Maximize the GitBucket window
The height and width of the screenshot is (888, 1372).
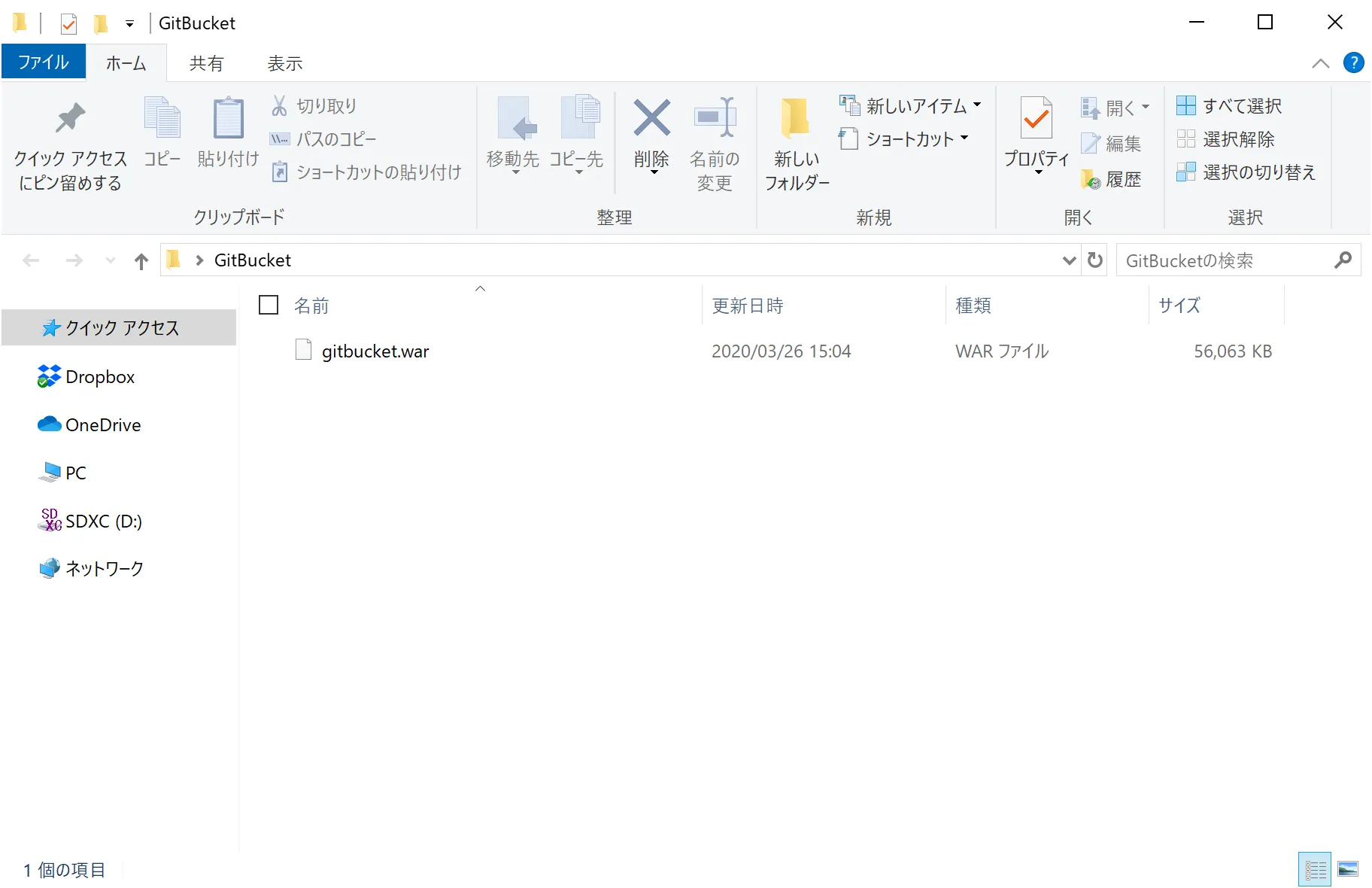(x=1265, y=23)
